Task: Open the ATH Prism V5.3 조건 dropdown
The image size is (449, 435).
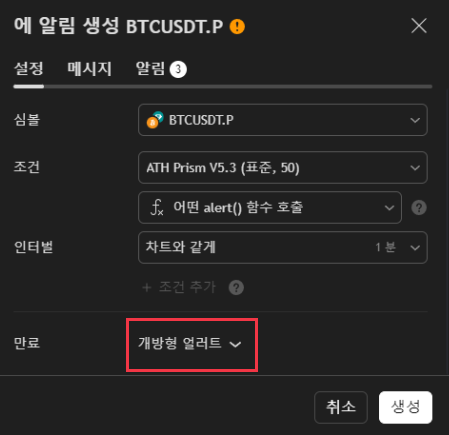Action: (283, 168)
